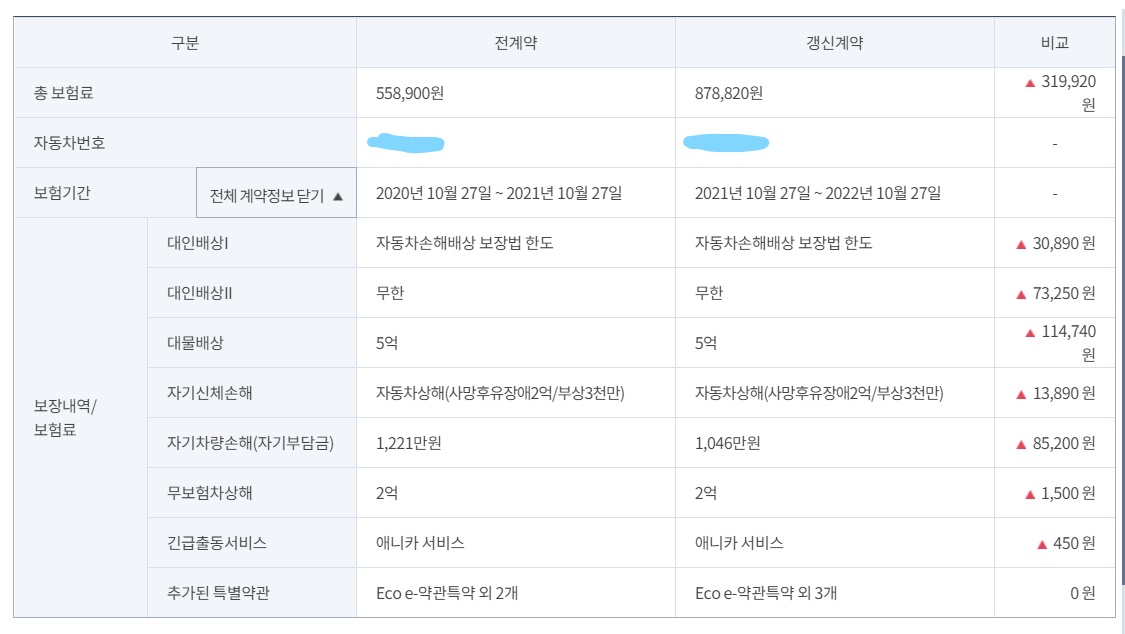Click red triangle next to 450 원
1125x634 pixels.
(1042, 544)
